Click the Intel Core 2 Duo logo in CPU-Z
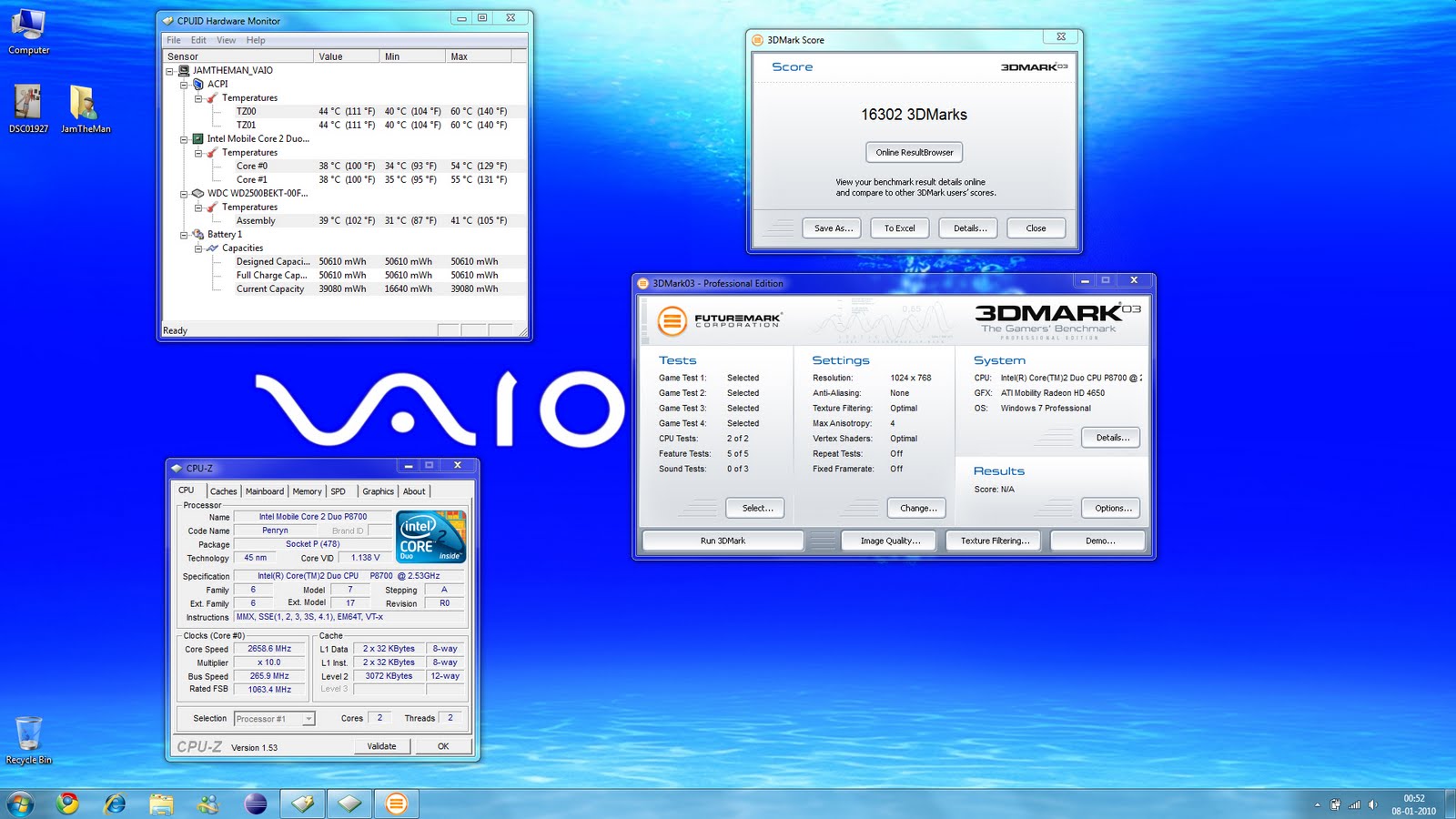This screenshot has height=819, width=1456. tap(432, 536)
